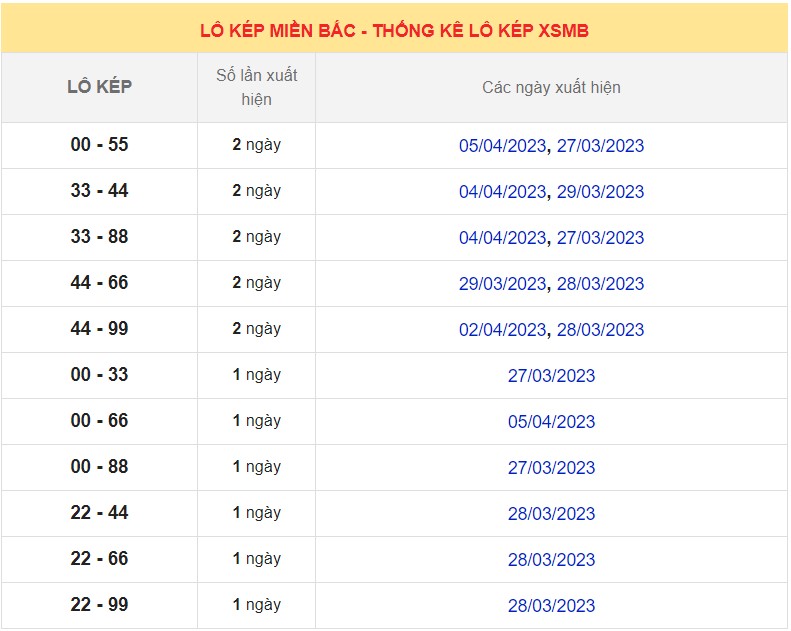Click 27/03/2023 in the 00 - 88 row
Image resolution: width=791 pixels, height=631 pixels.
coord(551,468)
